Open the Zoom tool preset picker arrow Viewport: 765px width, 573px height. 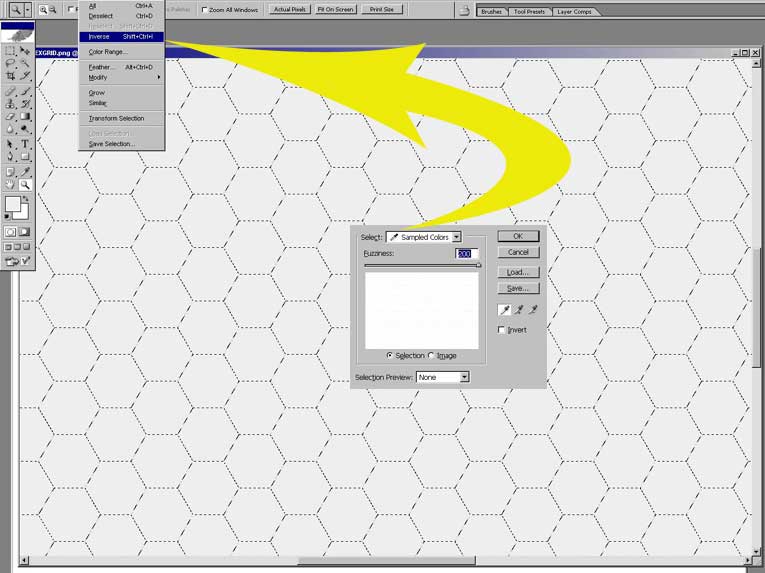(x=28, y=9)
